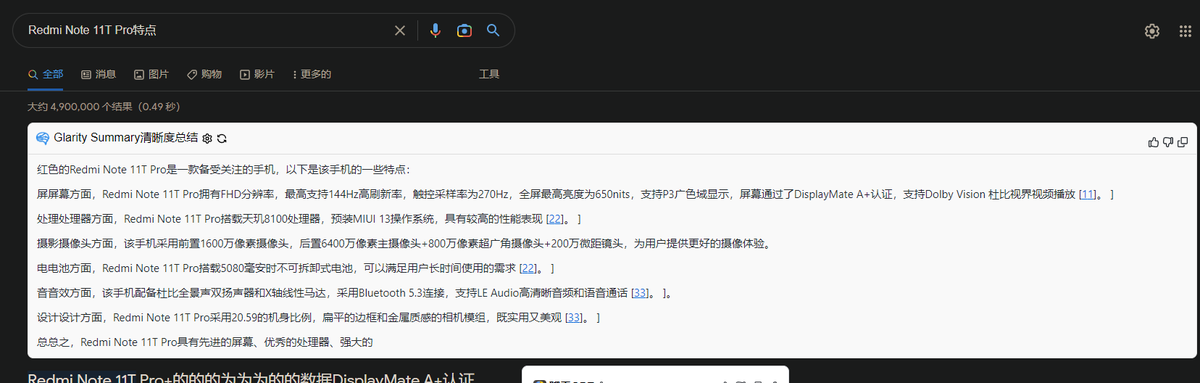Click the Glarity Summary清晰度总结 heading
The width and height of the screenshot is (1200, 383).
[x=125, y=138]
